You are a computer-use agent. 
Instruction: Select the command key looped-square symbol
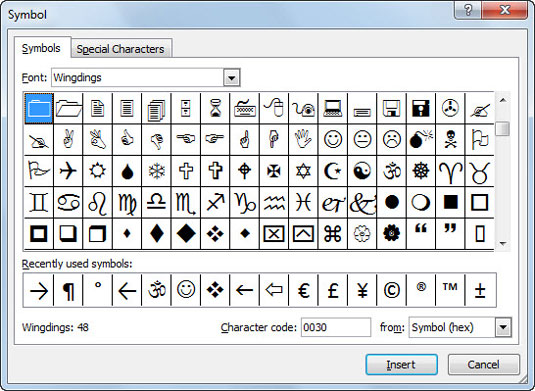point(333,234)
